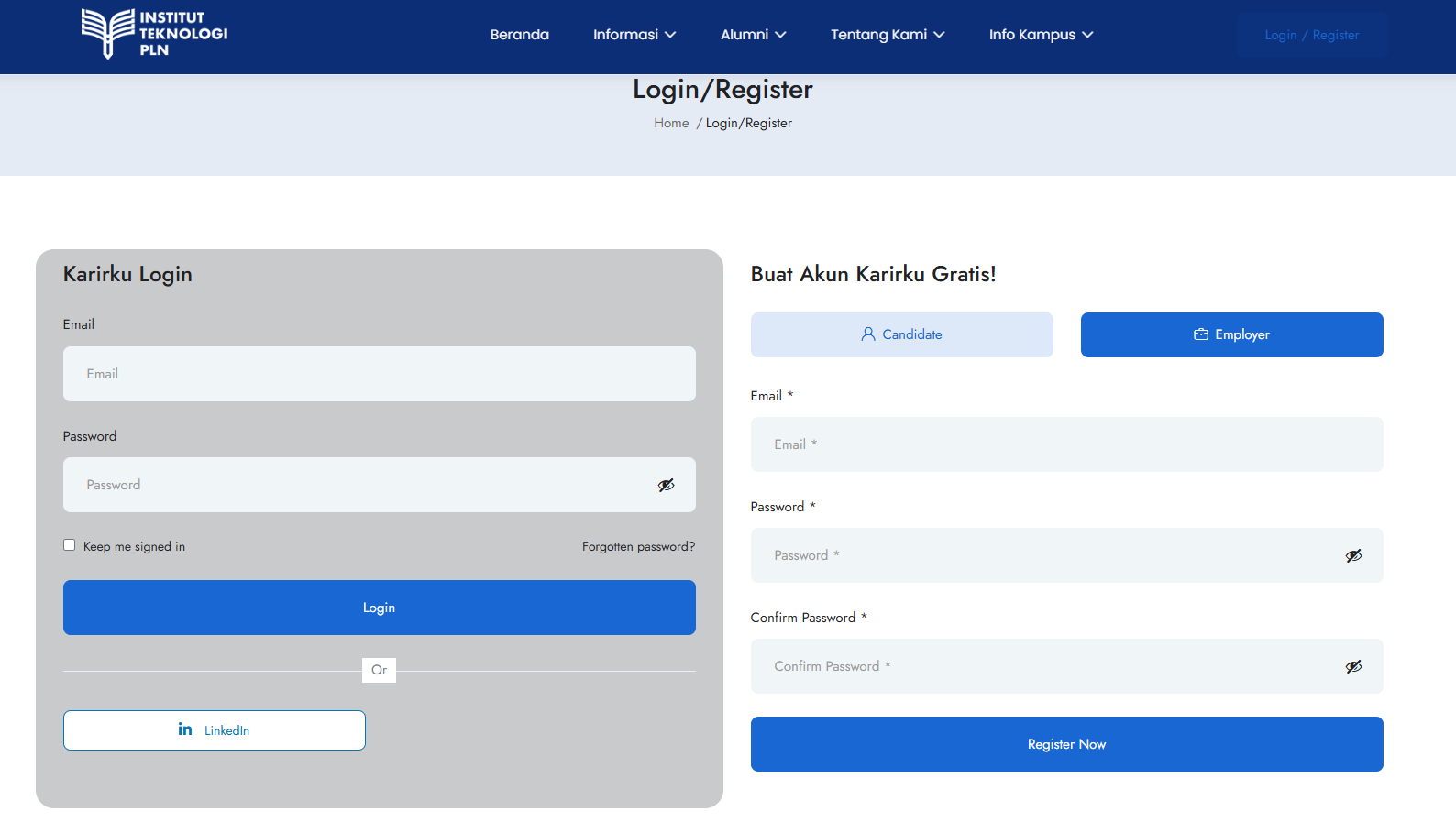Click the registration Email input field
Image resolution: width=1456 pixels, height=822 pixels.
click(x=1067, y=444)
